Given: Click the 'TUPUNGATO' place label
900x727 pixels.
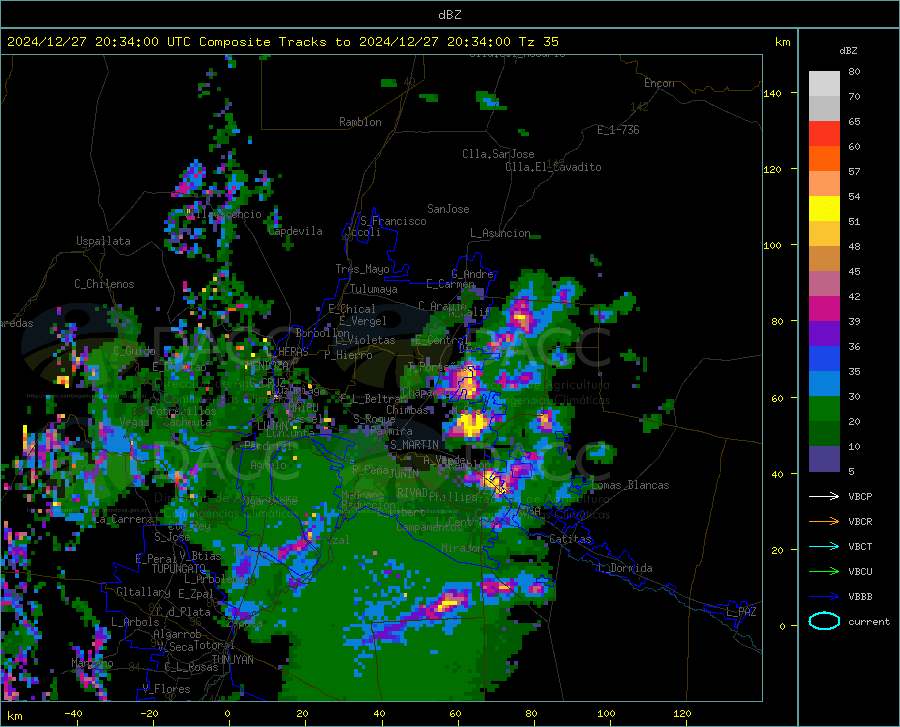Looking at the screenshot, I should 179,569.
